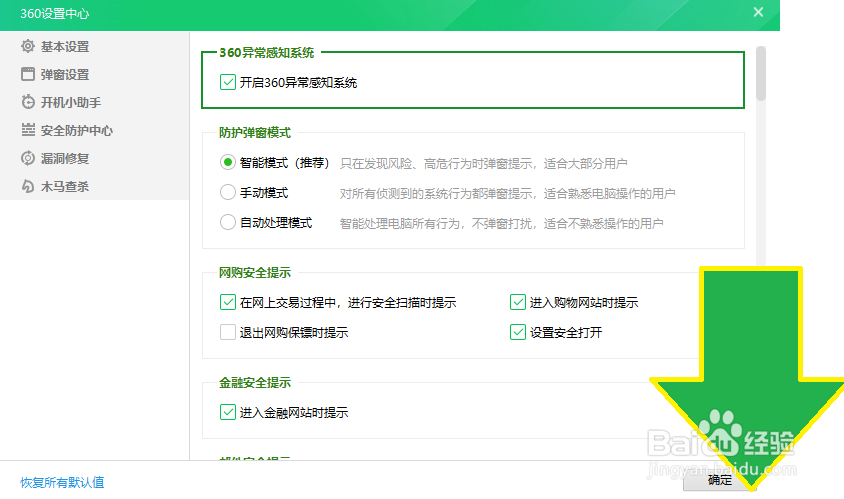The image size is (844, 499).
Task: Toggle 设置安全打开 checkbox
Action: tap(518, 332)
